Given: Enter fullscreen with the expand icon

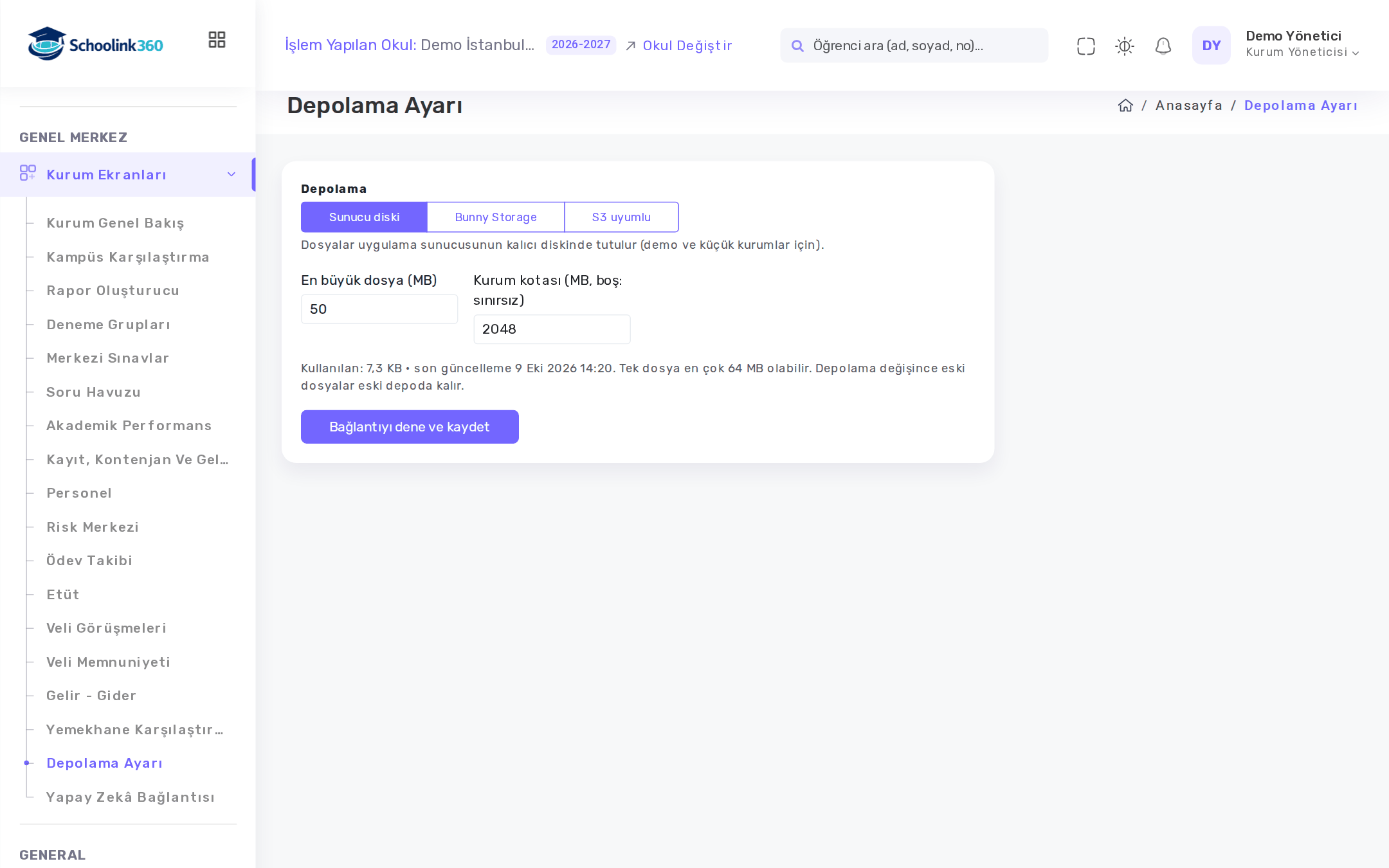Looking at the screenshot, I should tap(1085, 46).
